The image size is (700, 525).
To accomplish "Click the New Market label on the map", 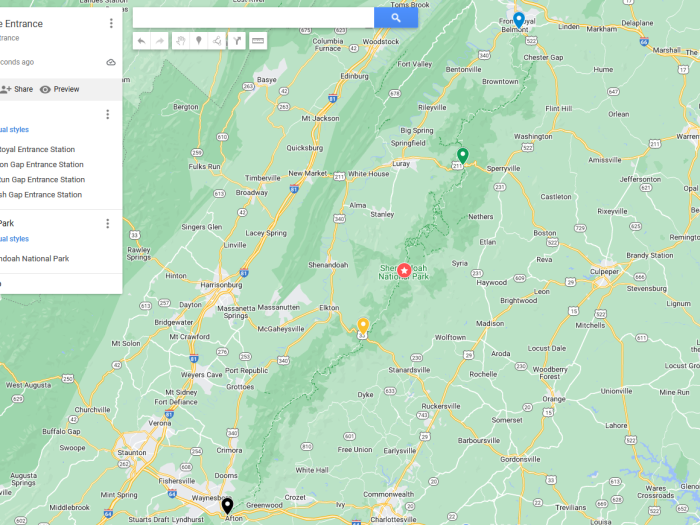I will [x=308, y=173].
